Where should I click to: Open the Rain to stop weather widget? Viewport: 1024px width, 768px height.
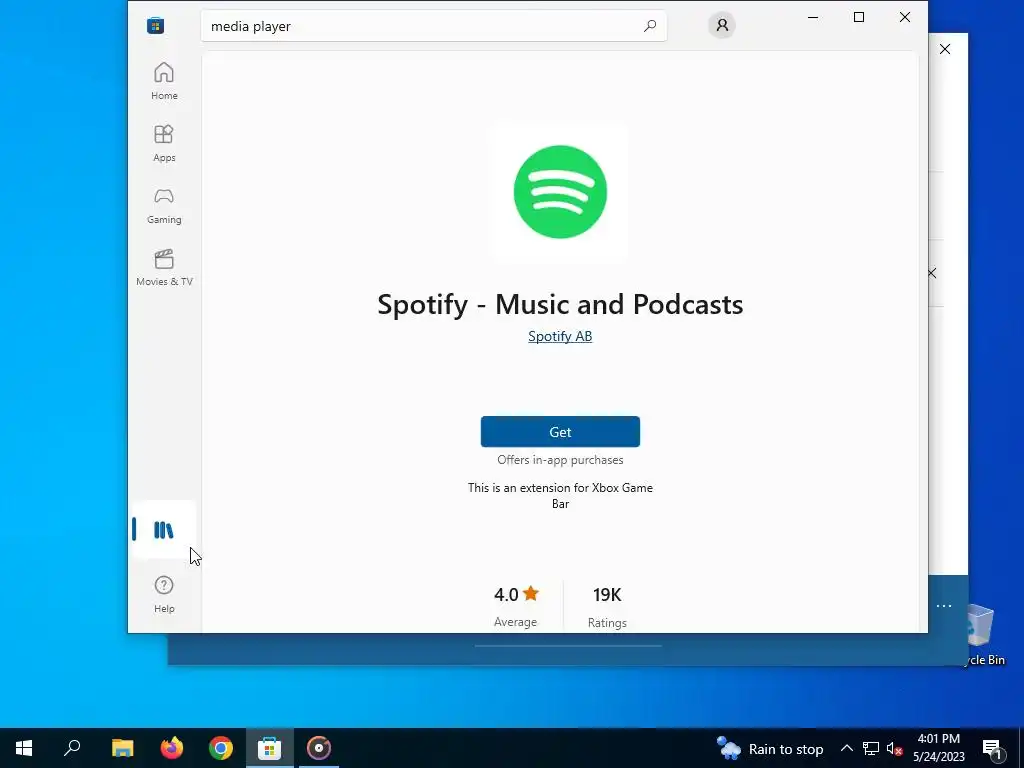pos(770,748)
